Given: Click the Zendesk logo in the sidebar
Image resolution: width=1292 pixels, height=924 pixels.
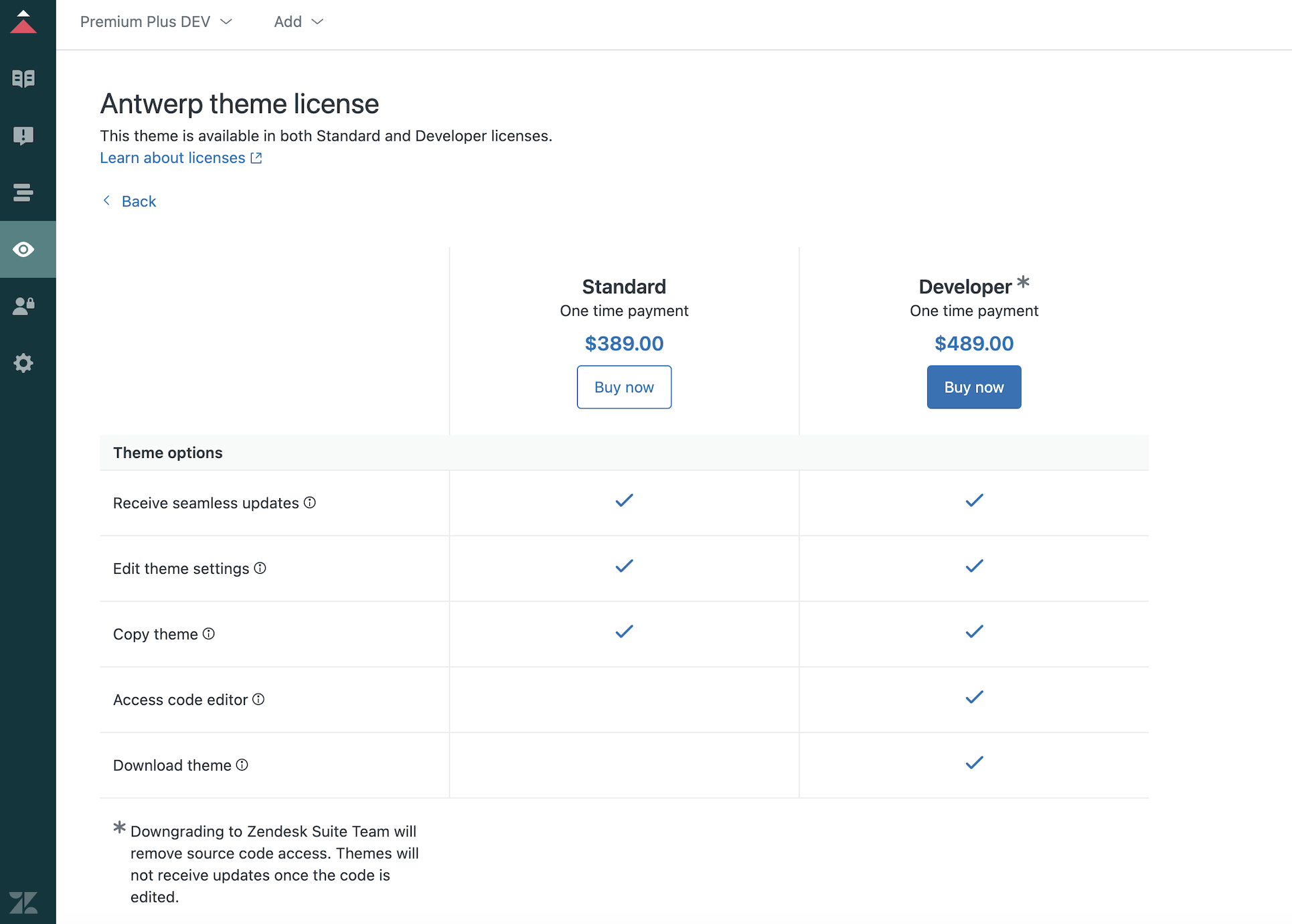Looking at the screenshot, I should coord(23,903).
